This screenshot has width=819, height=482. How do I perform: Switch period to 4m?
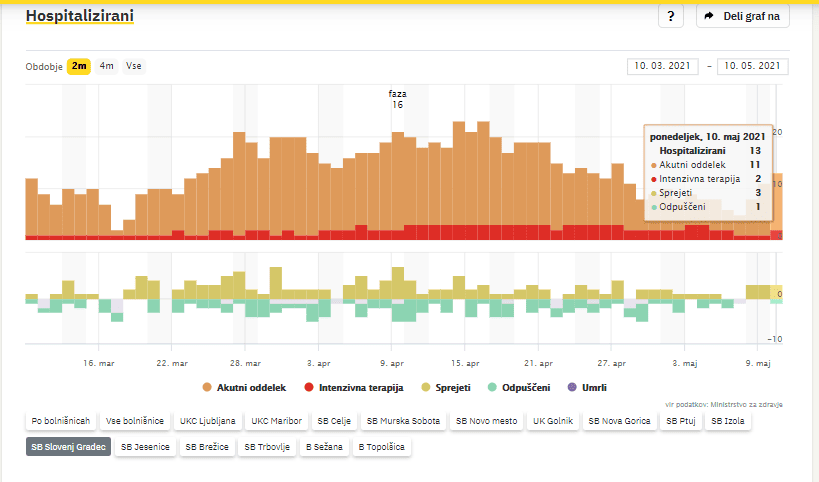coord(106,66)
